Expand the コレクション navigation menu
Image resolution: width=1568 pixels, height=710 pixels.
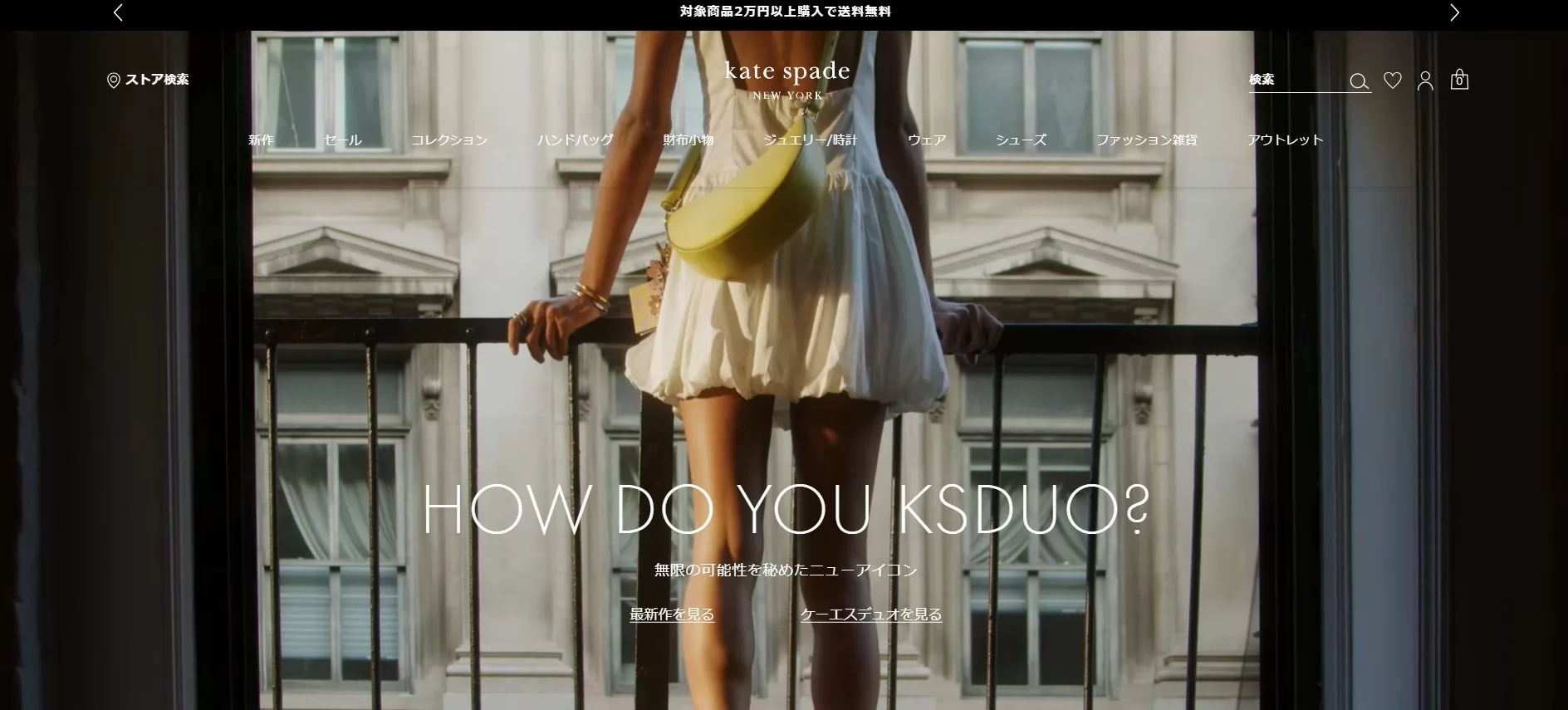click(449, 140)
